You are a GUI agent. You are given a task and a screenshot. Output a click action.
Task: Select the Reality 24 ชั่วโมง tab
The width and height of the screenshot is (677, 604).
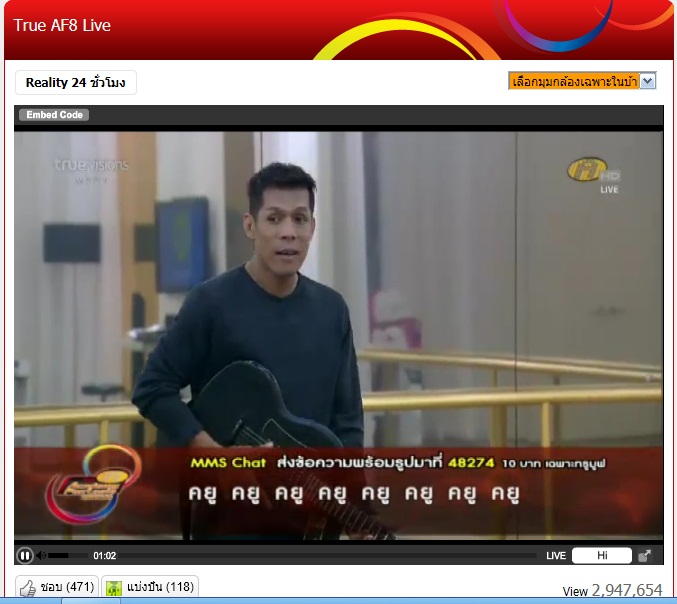[x=76, y=82]
